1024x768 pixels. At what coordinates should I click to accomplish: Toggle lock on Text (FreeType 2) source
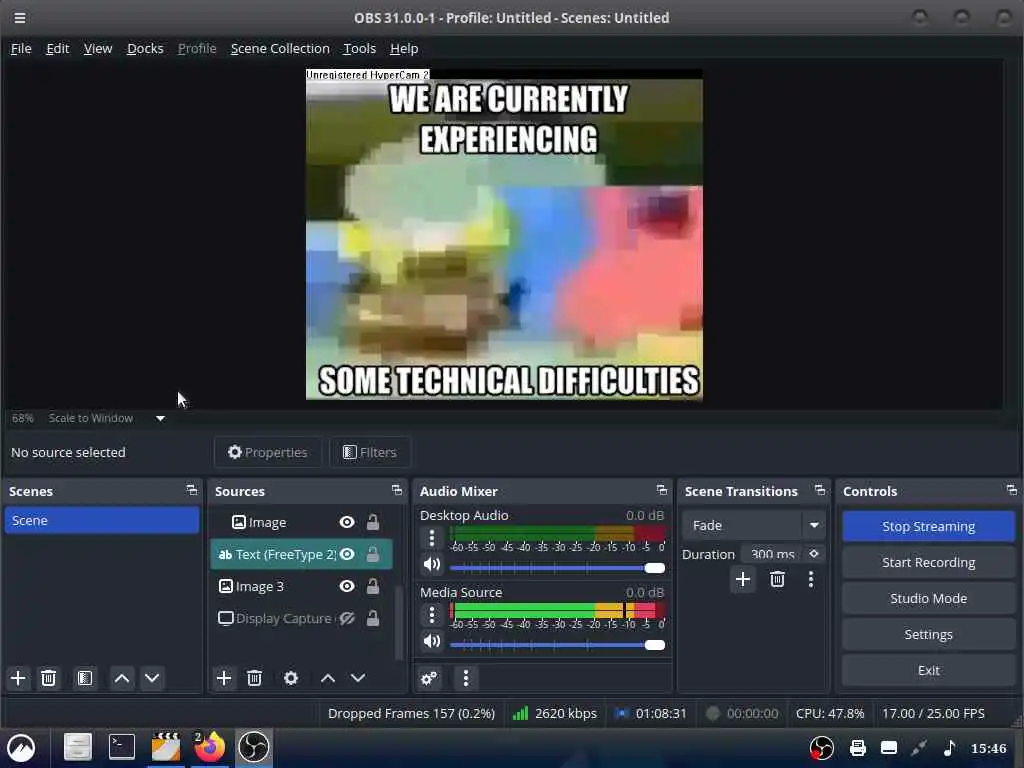373,554
